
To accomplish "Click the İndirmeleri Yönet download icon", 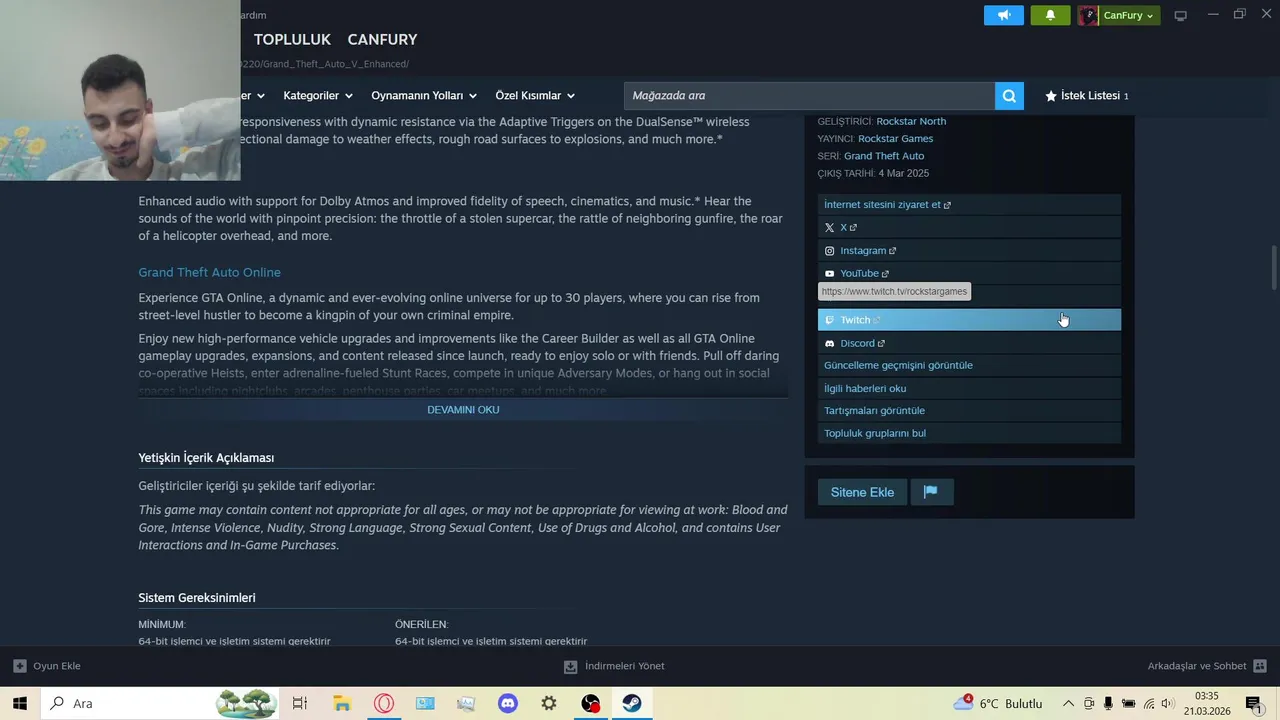I will coord(570,666).
